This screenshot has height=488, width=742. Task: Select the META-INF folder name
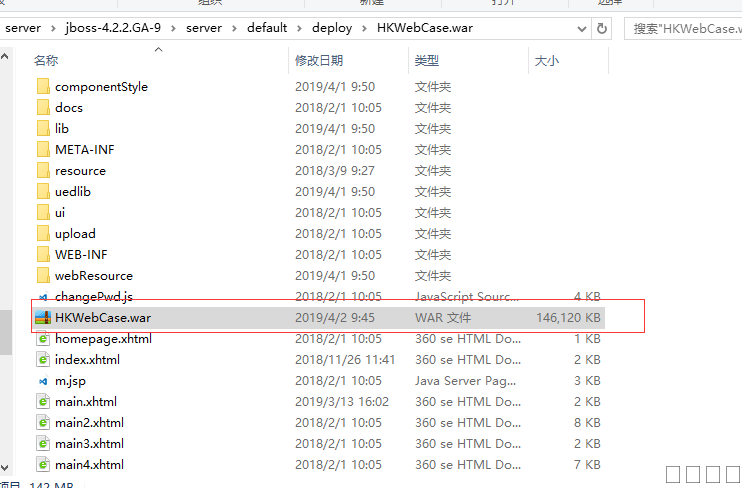coord(85,150)
